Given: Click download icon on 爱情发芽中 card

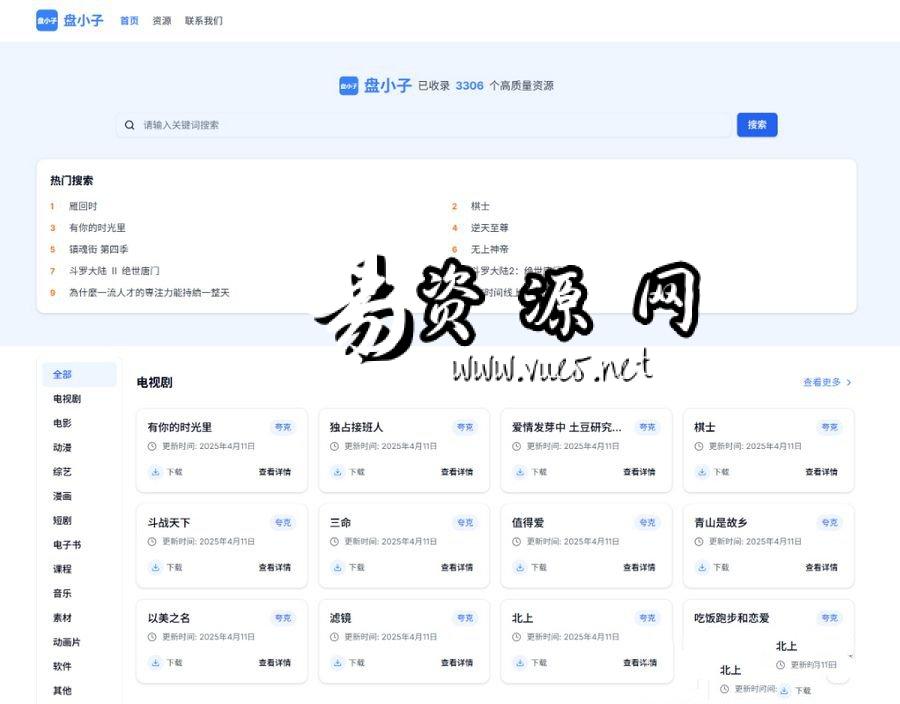Looking at the screenshot, I should point(520,472).
